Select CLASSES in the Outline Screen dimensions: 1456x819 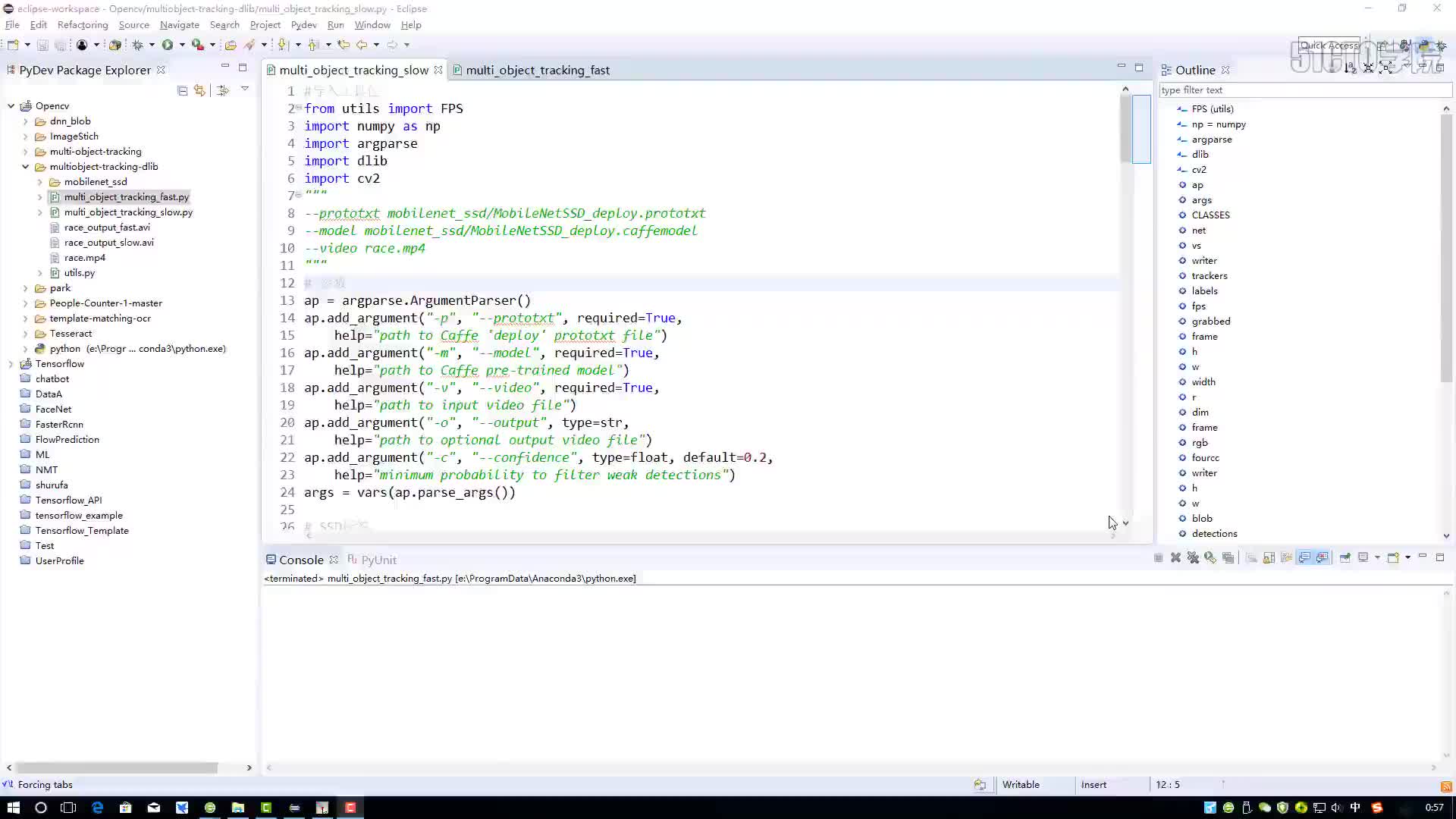click(x=1210, y=215)
